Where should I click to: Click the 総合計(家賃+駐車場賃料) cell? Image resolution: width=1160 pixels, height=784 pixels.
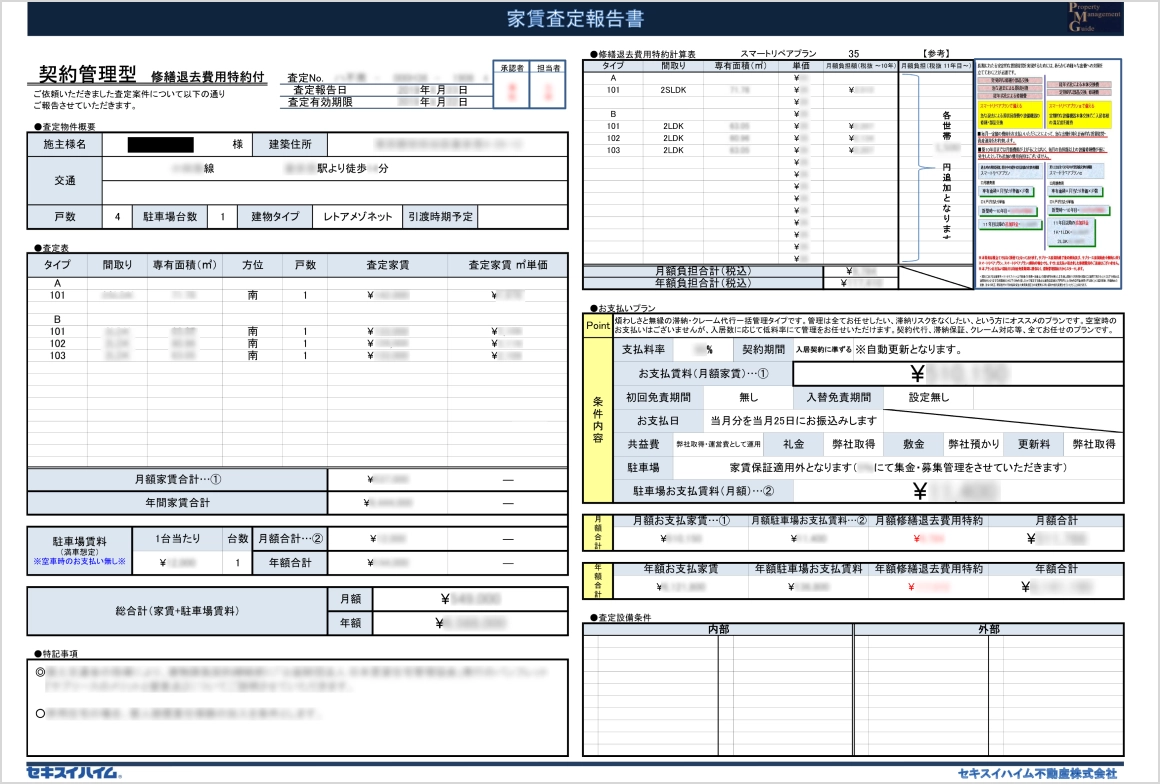pyautogui.click(x=178, y=611)
